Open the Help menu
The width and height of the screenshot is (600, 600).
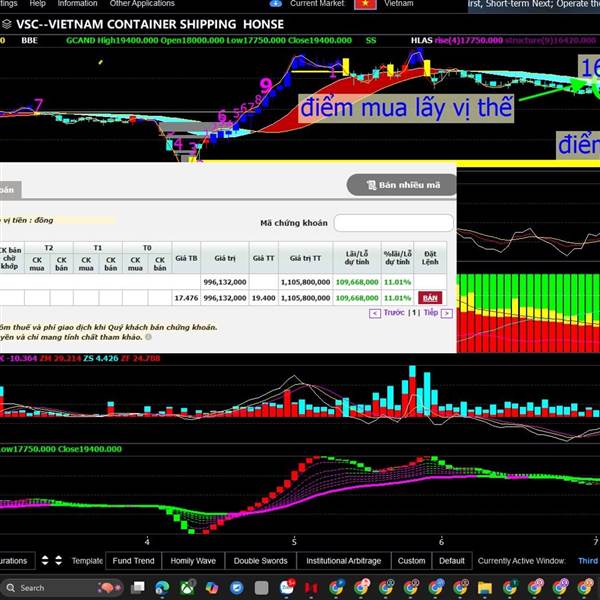[x=38, y=3]
